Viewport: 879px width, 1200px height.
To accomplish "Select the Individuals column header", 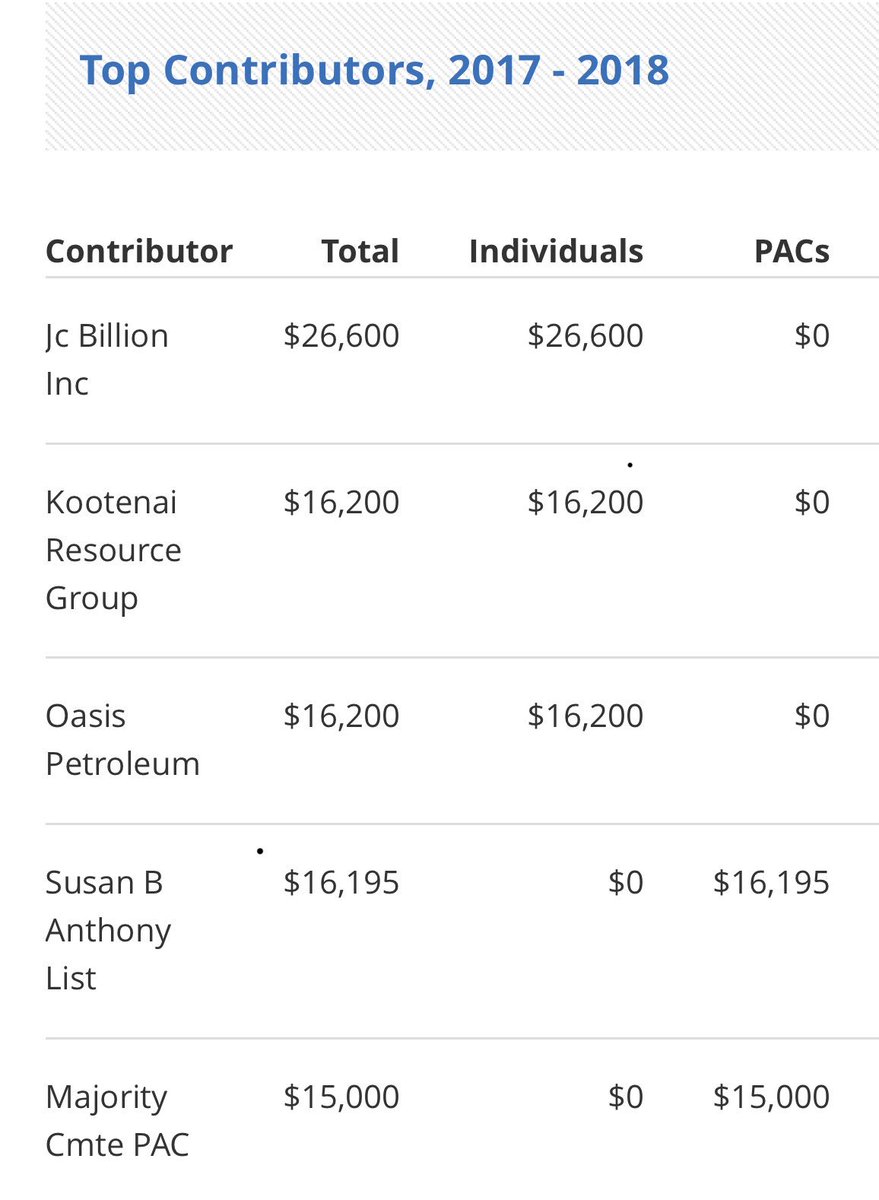I will pos(556,251).
